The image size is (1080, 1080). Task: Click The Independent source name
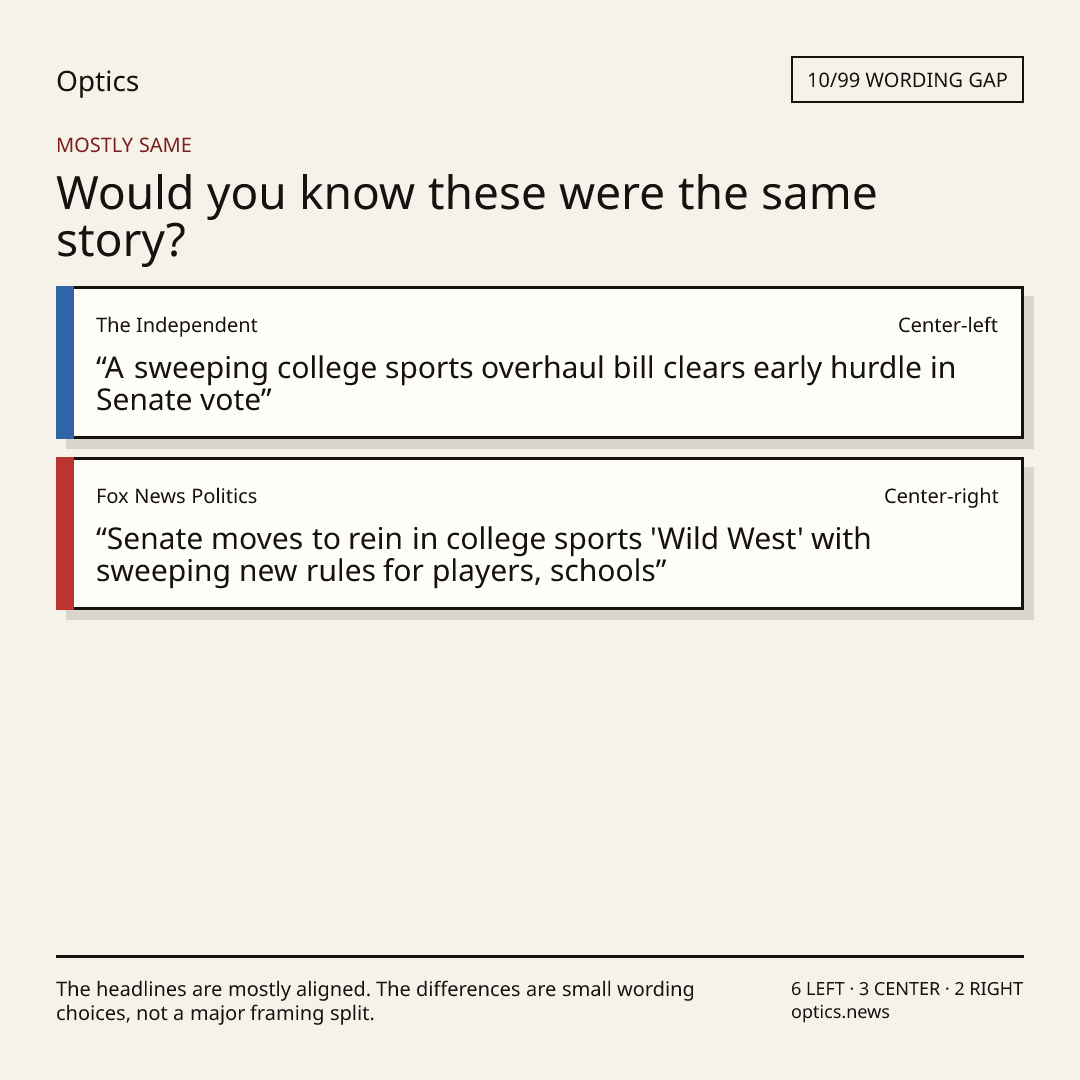pyautogui.click(x=176, y=325)
